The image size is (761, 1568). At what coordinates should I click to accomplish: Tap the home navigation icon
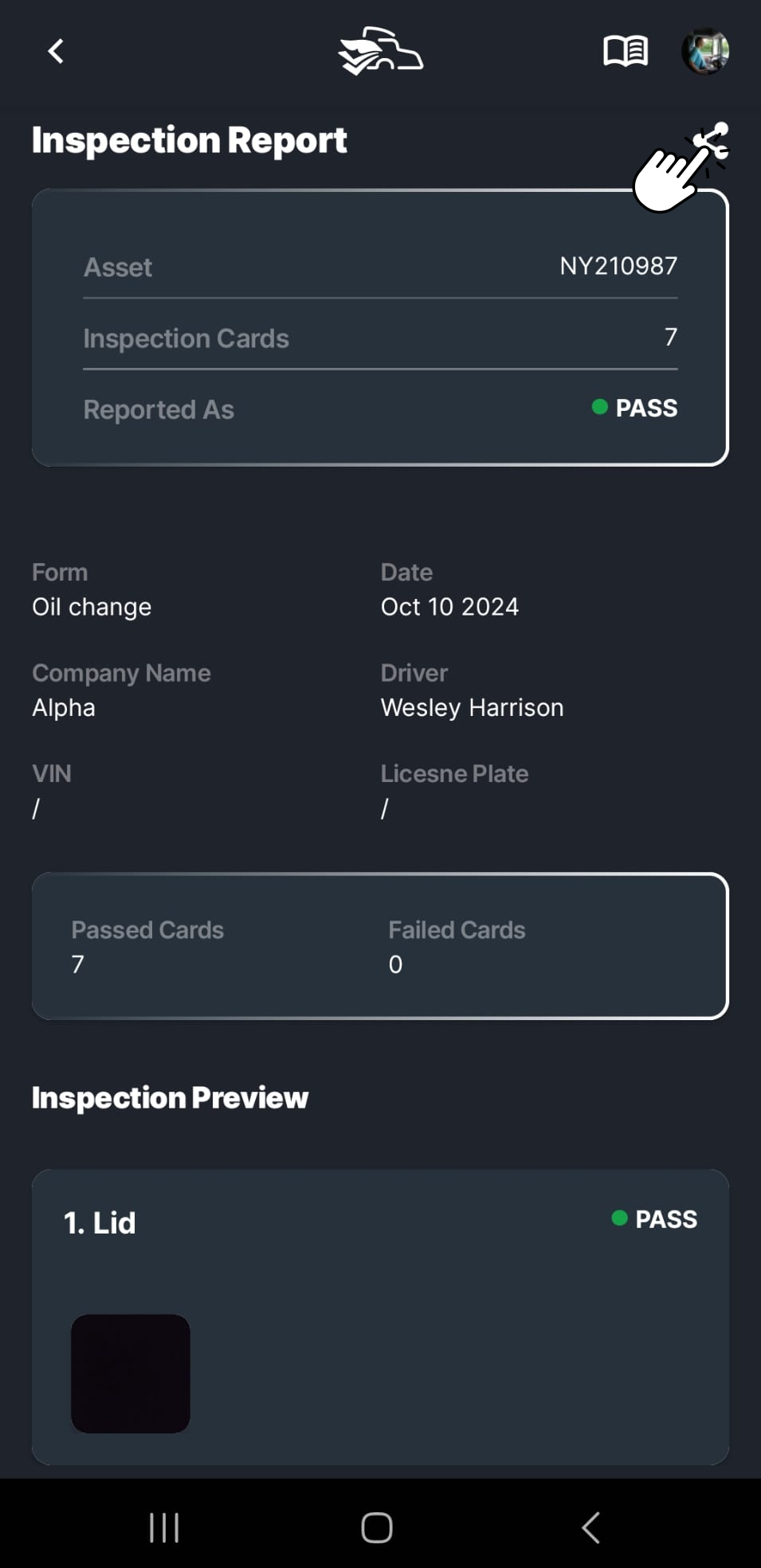click(x=377, y=1527)
